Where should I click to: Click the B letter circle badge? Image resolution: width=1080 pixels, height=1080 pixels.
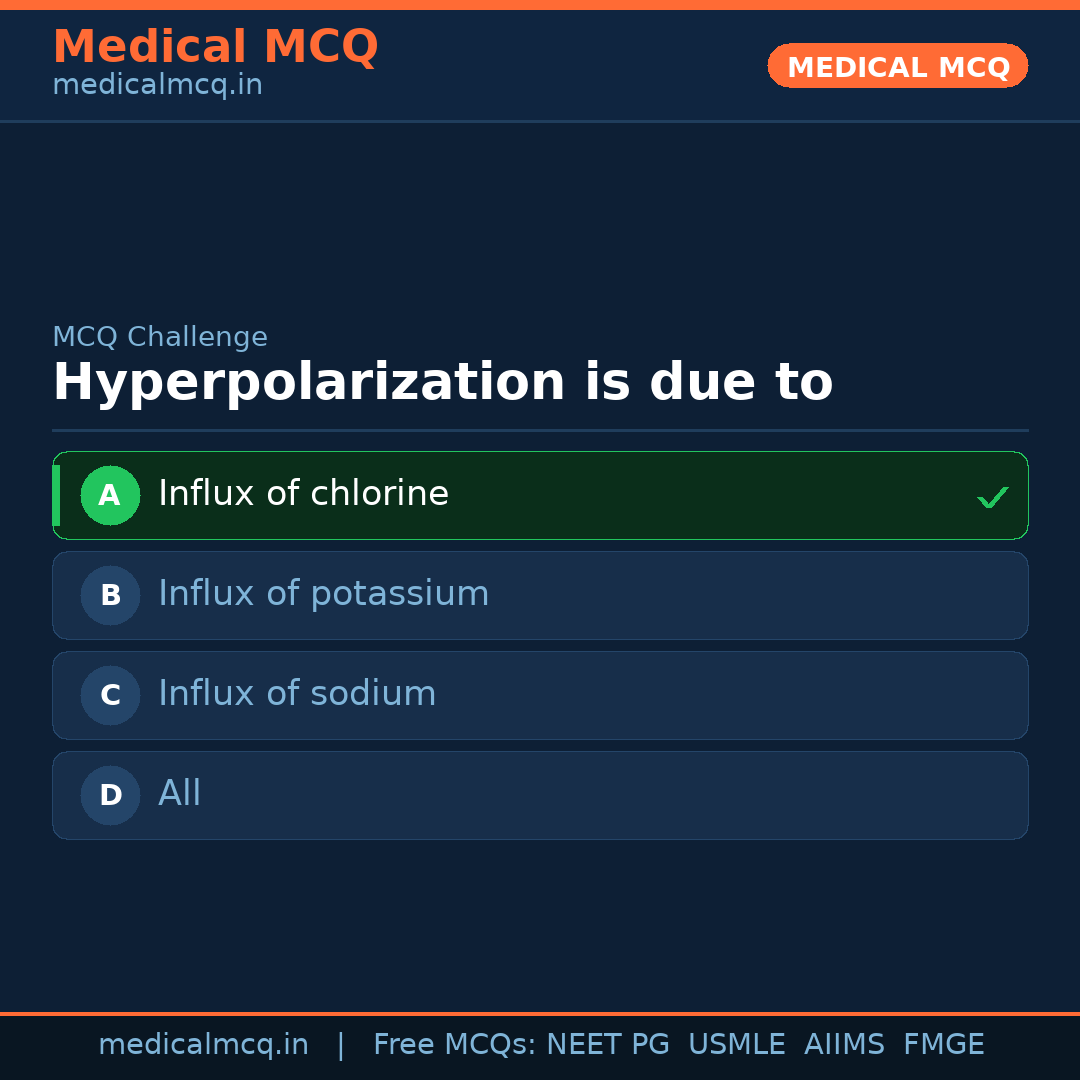110,595
